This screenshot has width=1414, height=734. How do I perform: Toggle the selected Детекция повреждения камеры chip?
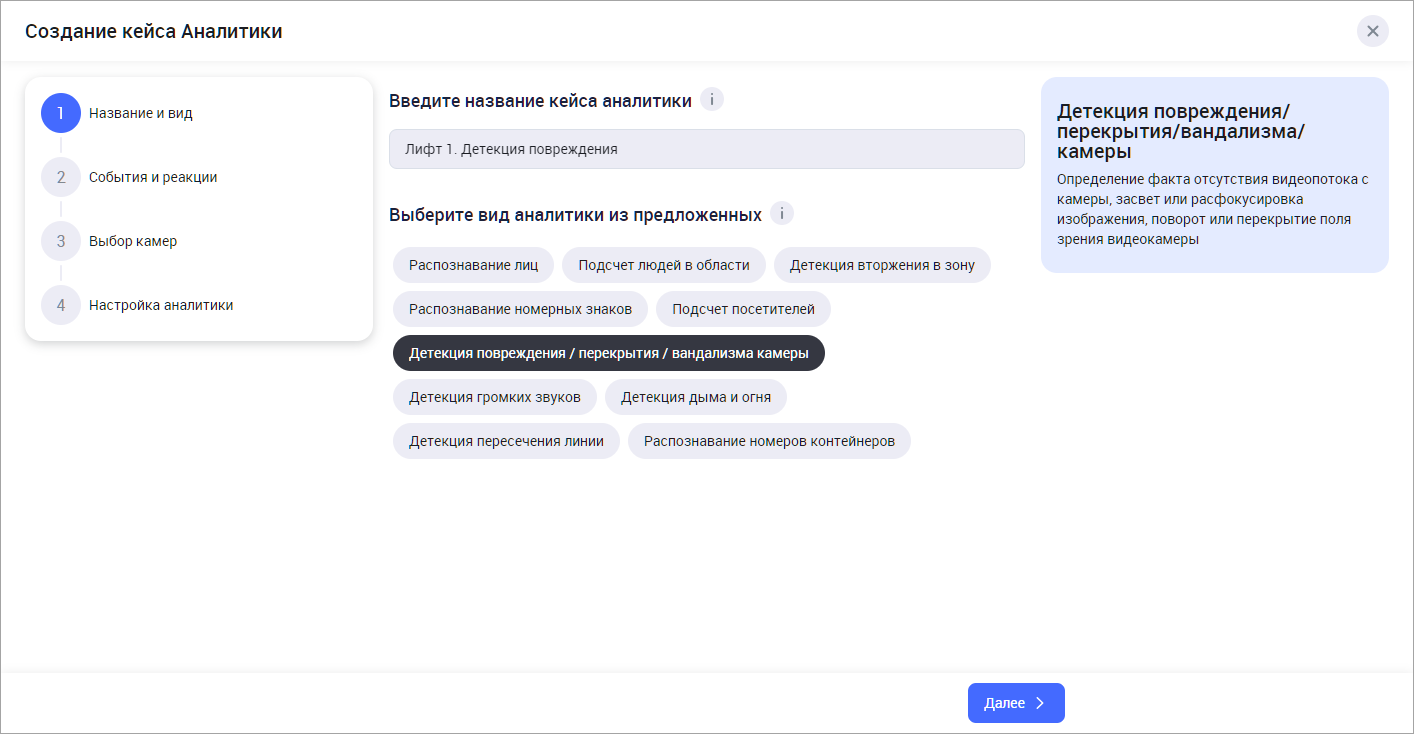click(608, 353)
